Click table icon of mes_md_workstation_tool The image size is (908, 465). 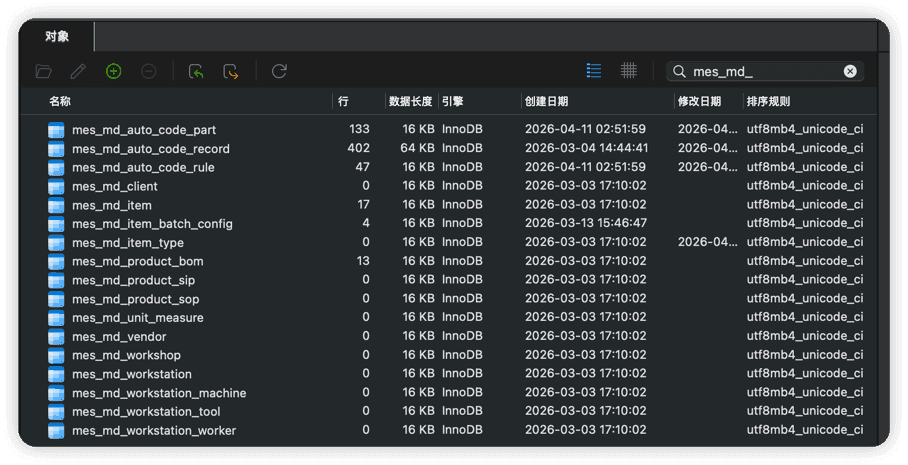[56, 412]
